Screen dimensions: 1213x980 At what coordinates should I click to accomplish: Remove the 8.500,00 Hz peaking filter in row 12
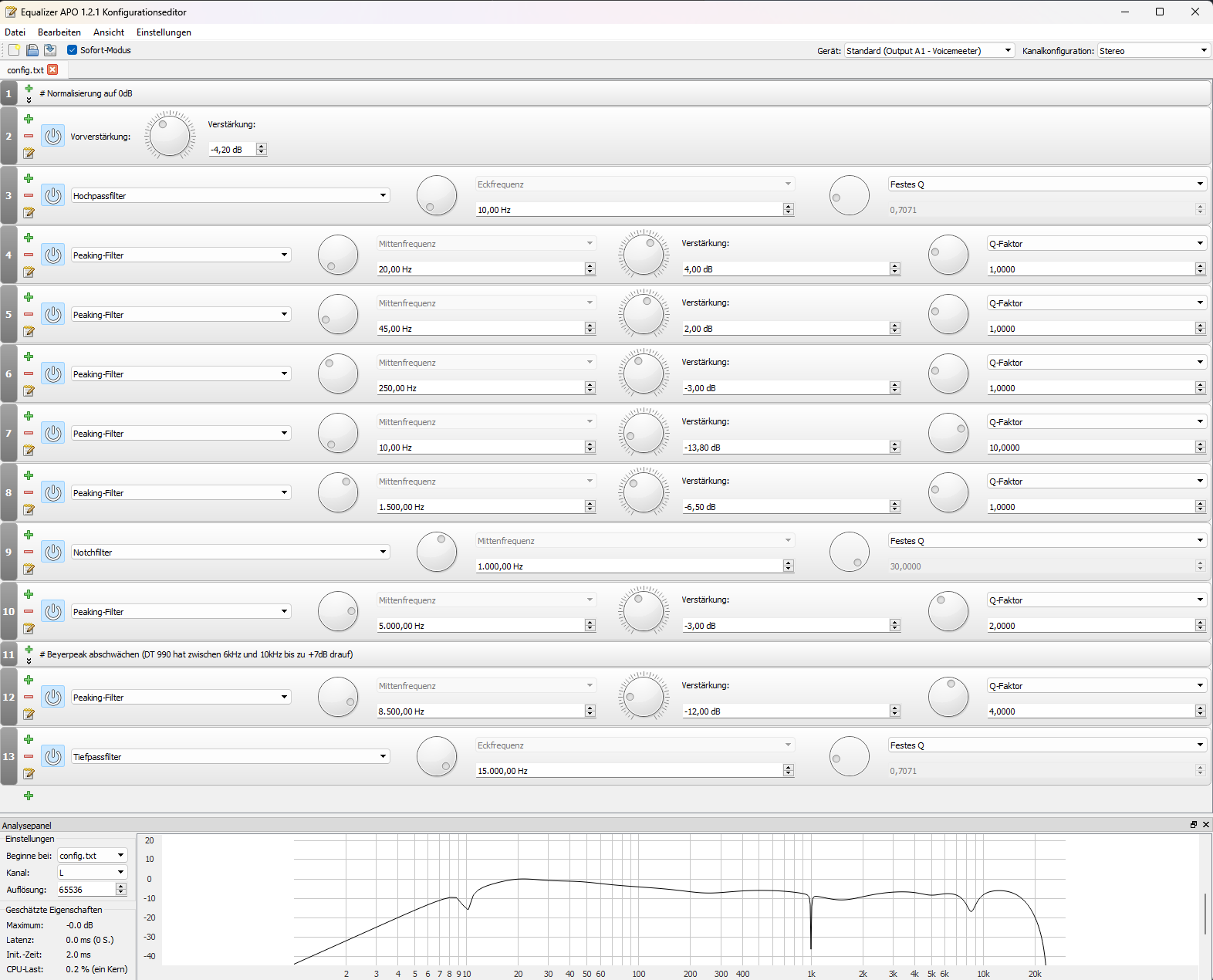[29, 697]
